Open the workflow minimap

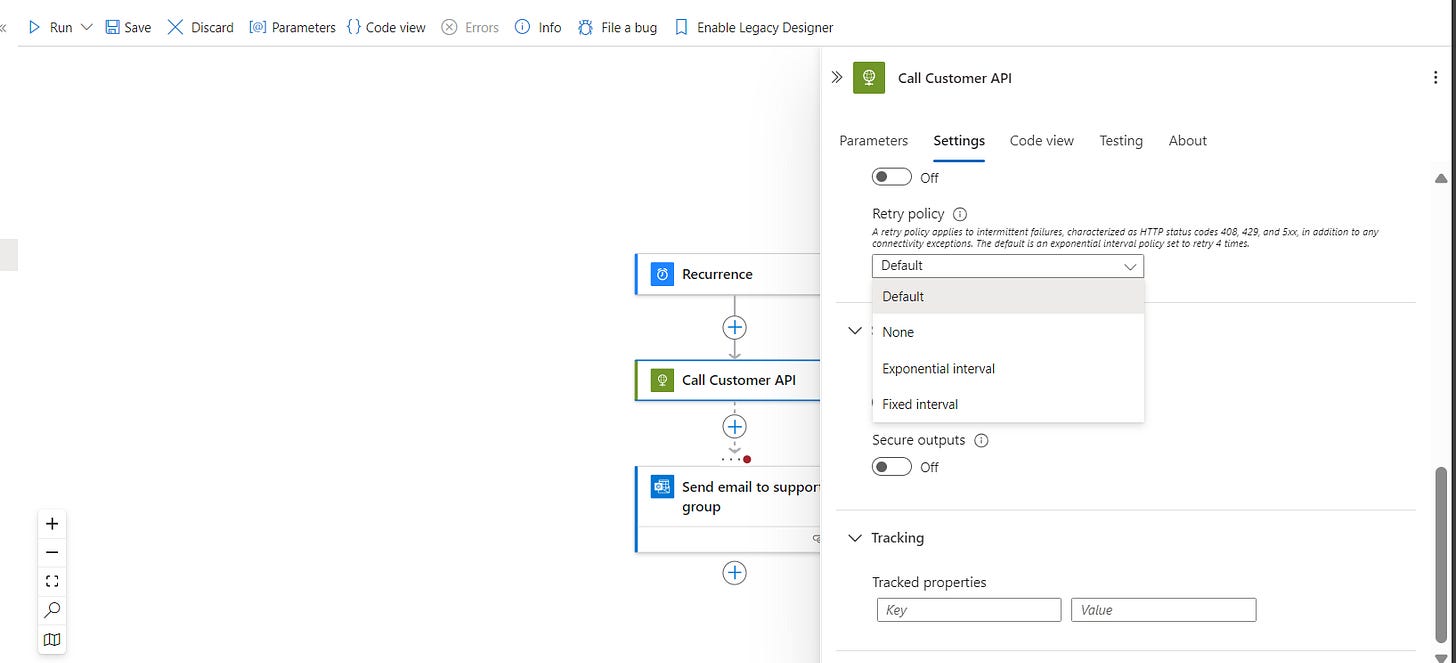[x=52, y=639]
